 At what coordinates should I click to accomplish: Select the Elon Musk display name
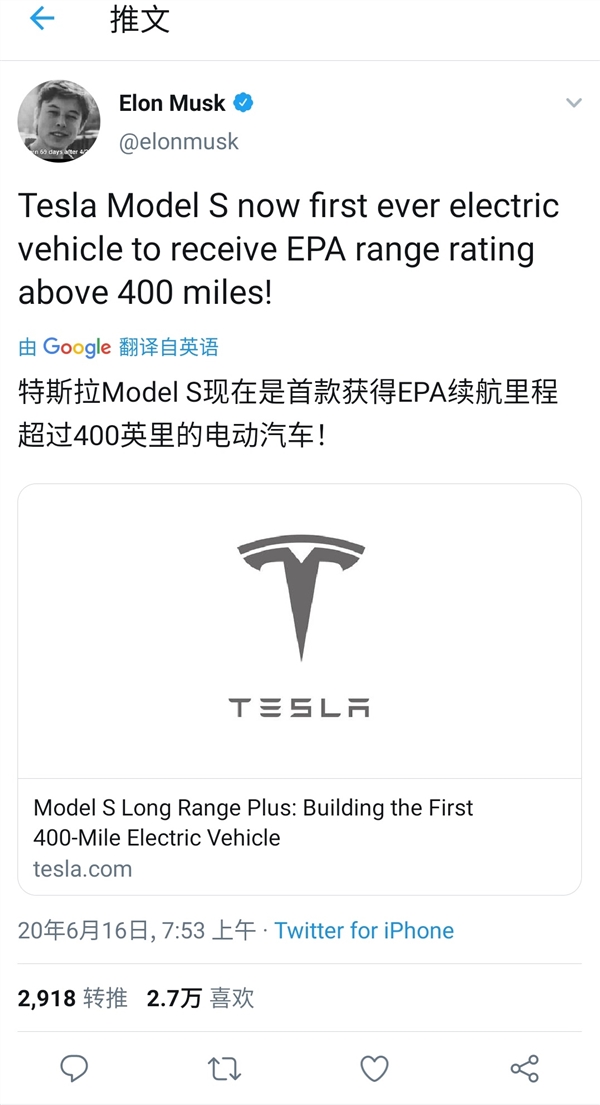(x=172, y=103)
